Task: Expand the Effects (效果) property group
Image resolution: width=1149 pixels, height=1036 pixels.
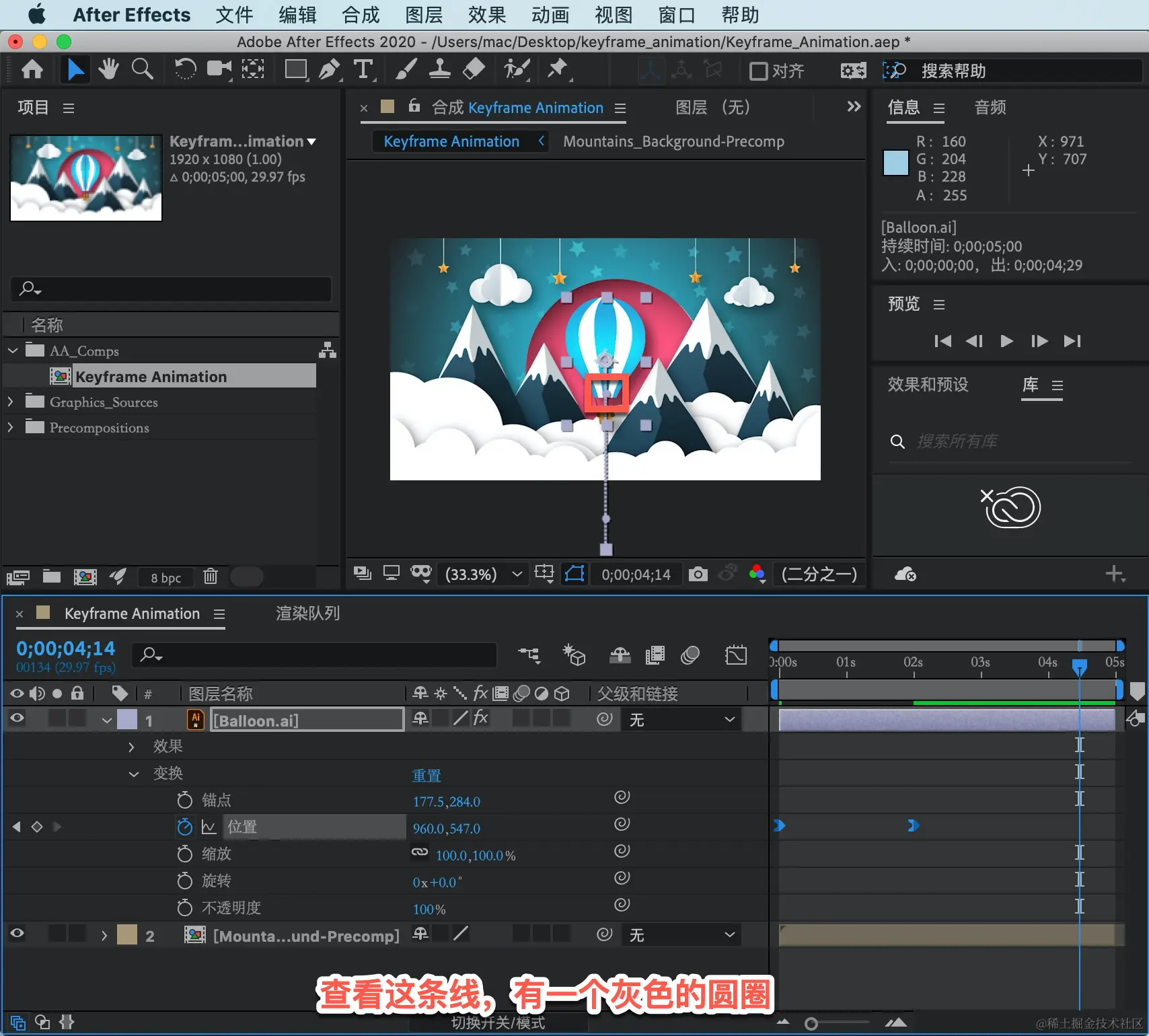Action: (x=131, y=747)
